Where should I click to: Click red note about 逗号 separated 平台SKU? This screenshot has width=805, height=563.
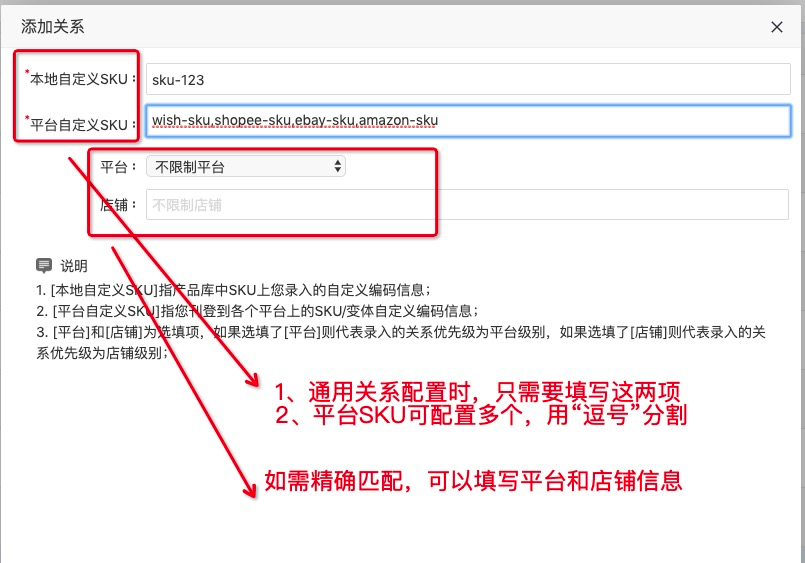(480, 417)
